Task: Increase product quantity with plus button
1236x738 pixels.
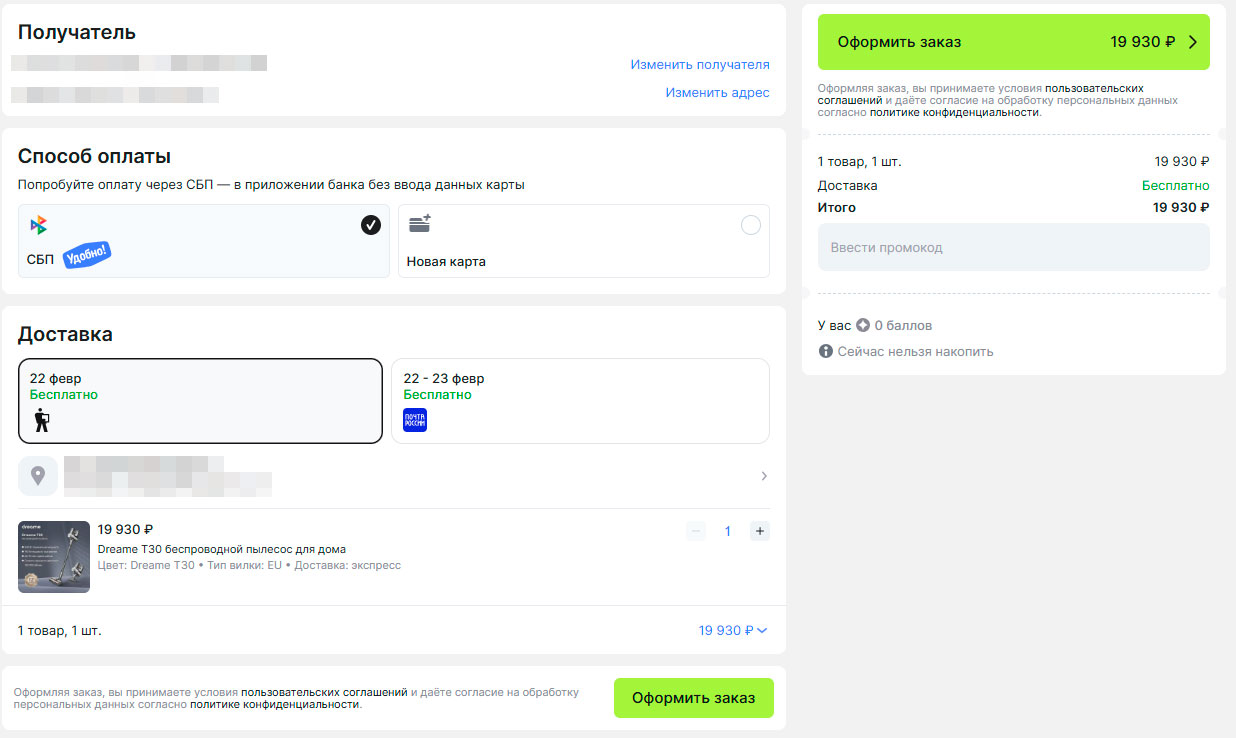Action: click(x=760, y=531)
